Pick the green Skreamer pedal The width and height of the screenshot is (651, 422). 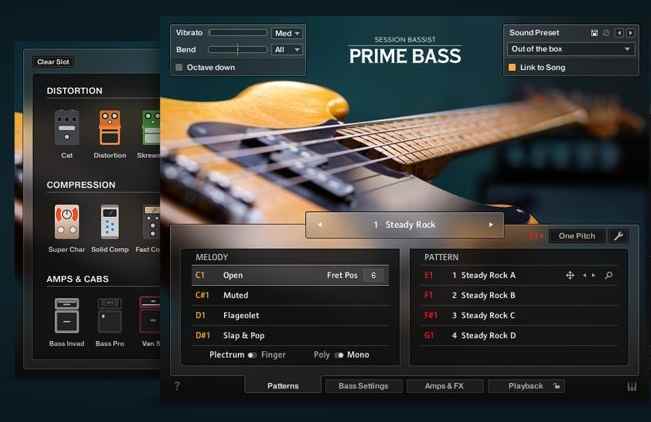click(x=151, y=127)
